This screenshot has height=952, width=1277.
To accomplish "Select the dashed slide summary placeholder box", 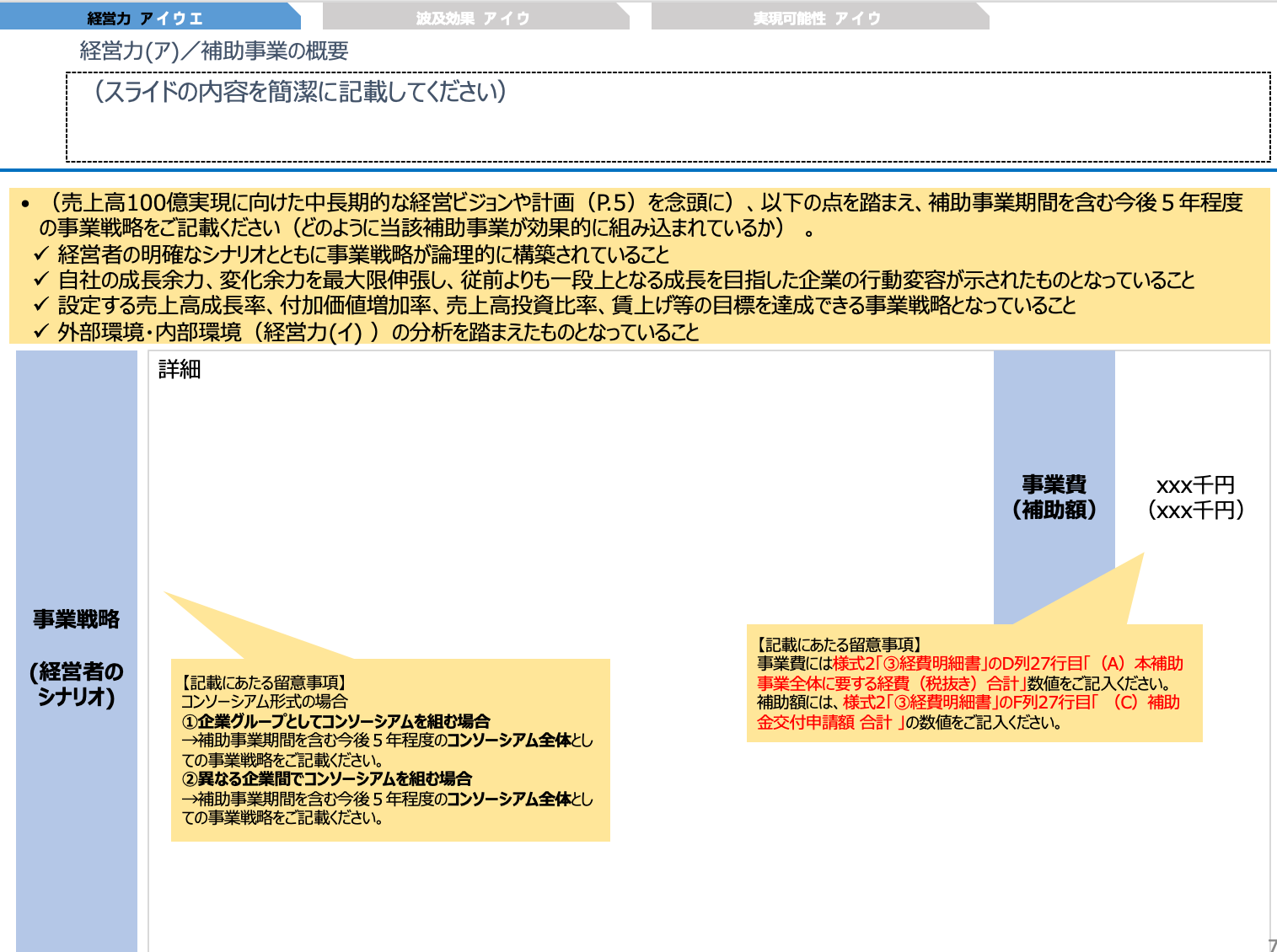I will 666,116.
